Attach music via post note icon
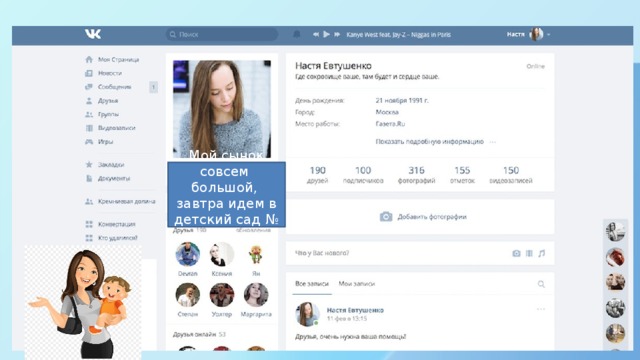Viewport: 640px width, 360px height. (541, 253)
